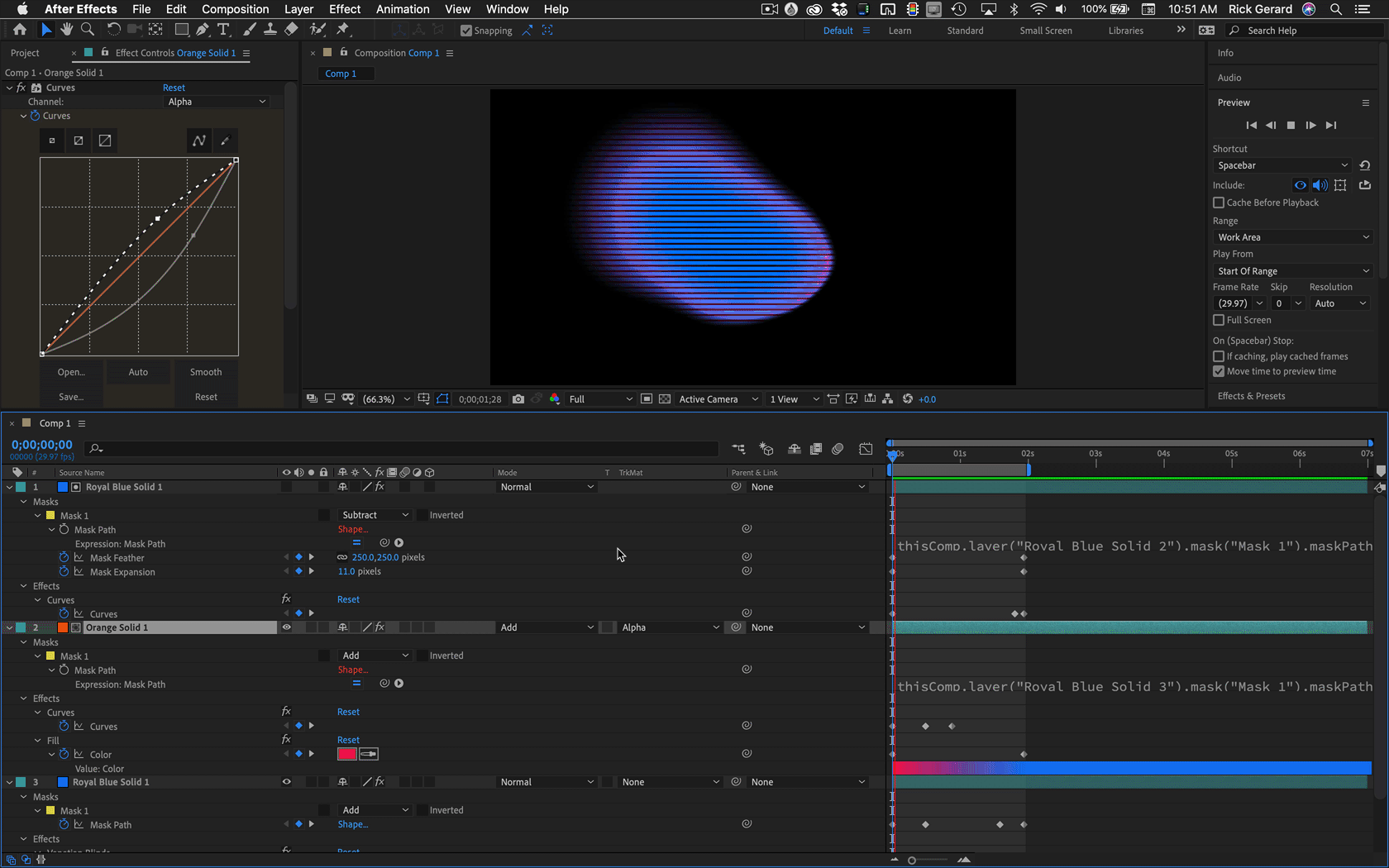Click Reset at top of Curves effect
Viewport: 1389px width, 868px height.
point(174,88)
